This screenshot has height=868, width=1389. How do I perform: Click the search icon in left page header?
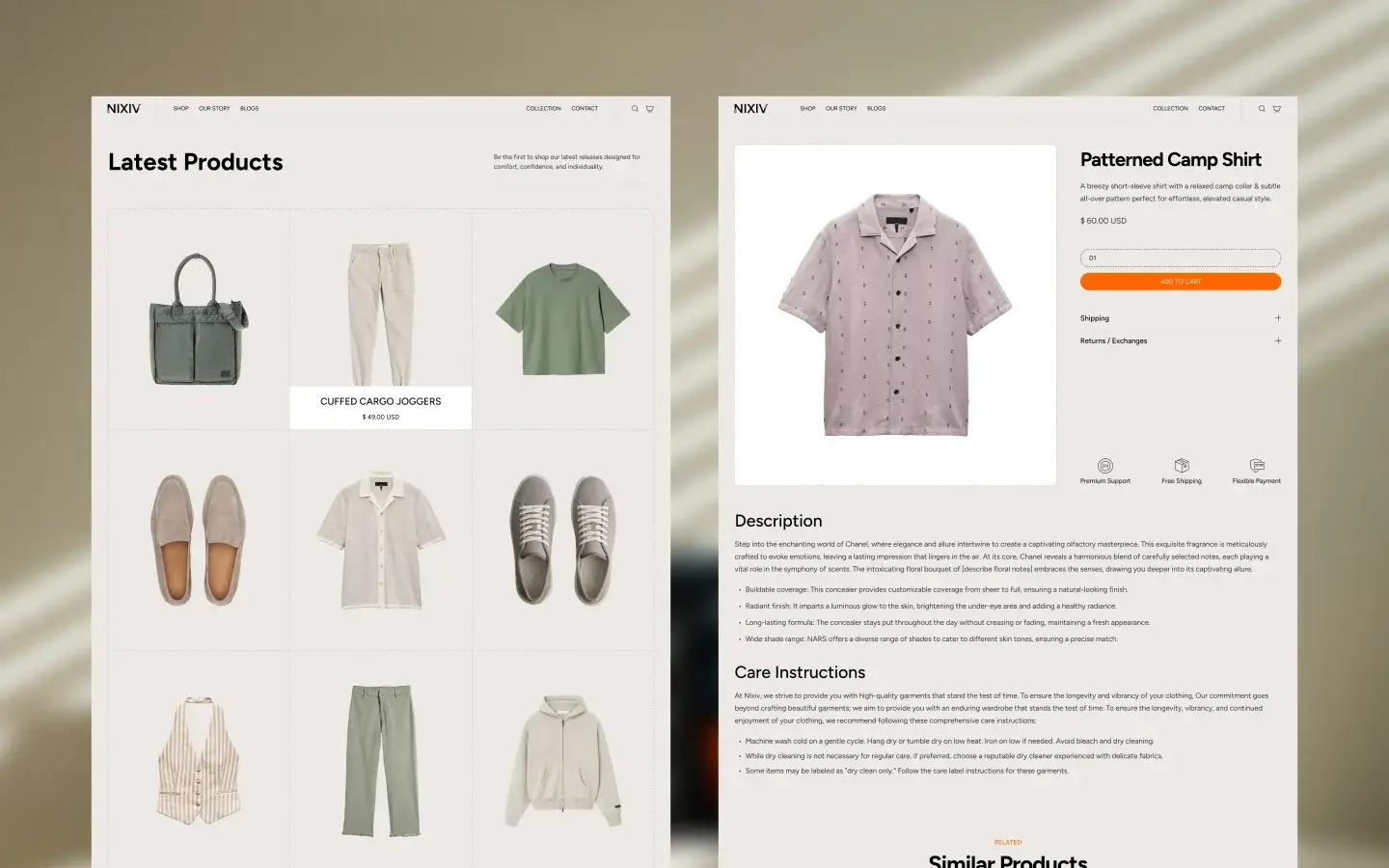point(635,109)
